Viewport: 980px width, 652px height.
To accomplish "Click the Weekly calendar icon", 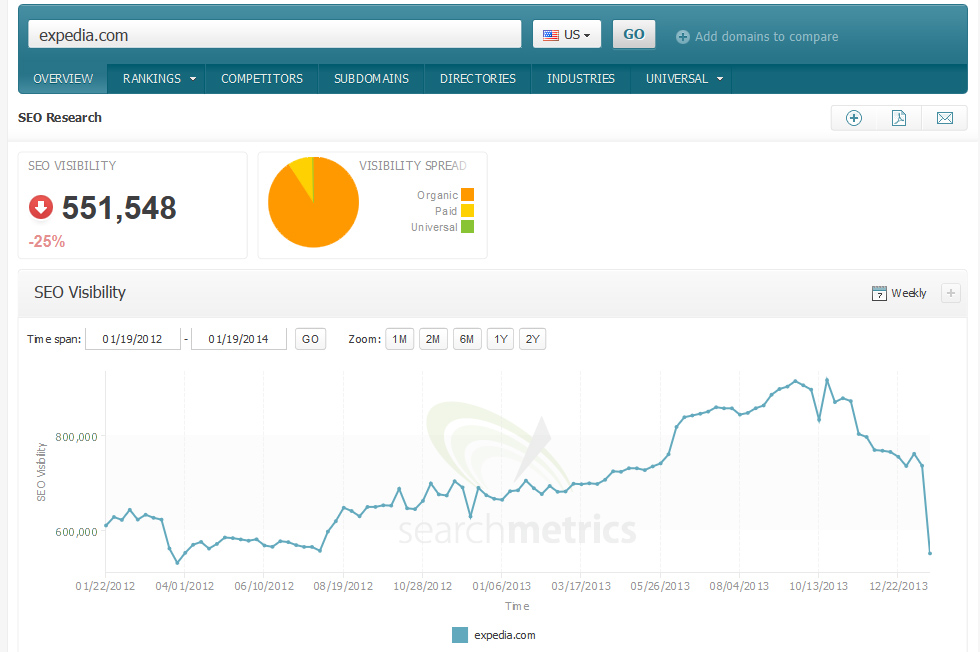I will point(879,293).
